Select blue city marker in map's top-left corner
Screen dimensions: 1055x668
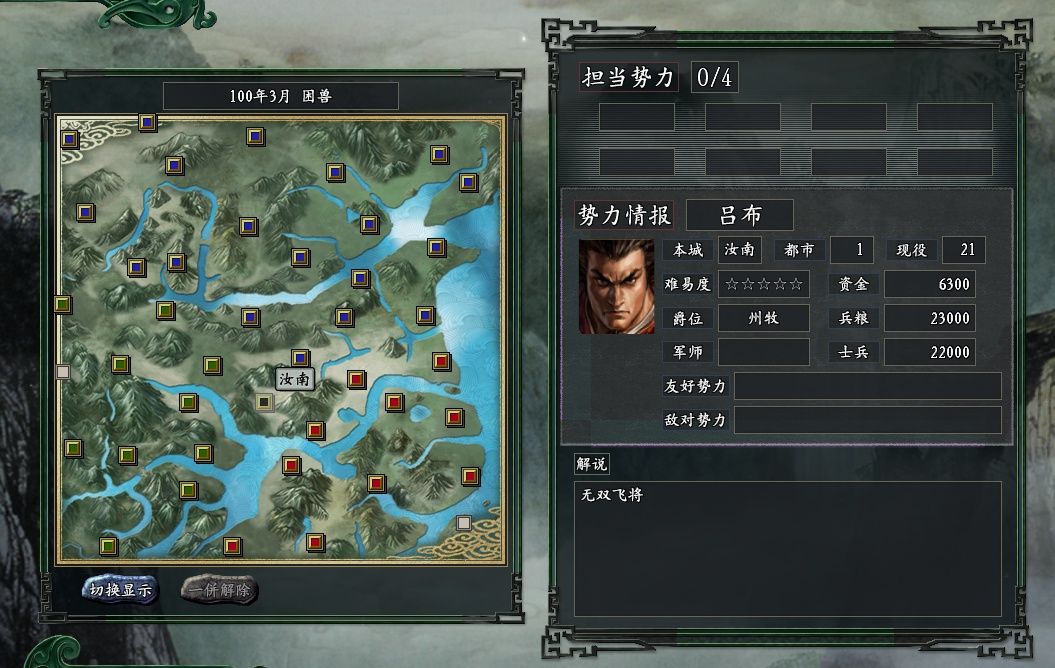(x=69, y=139)
